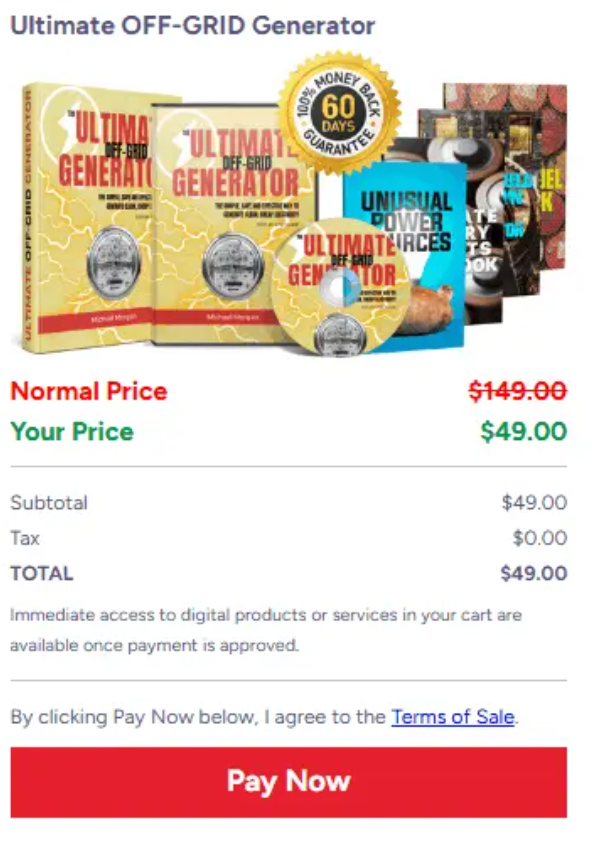
Task: Click the Ultimate OFF-GRID Generator product title
Action: pyautogui.click(x=193, y=26)
